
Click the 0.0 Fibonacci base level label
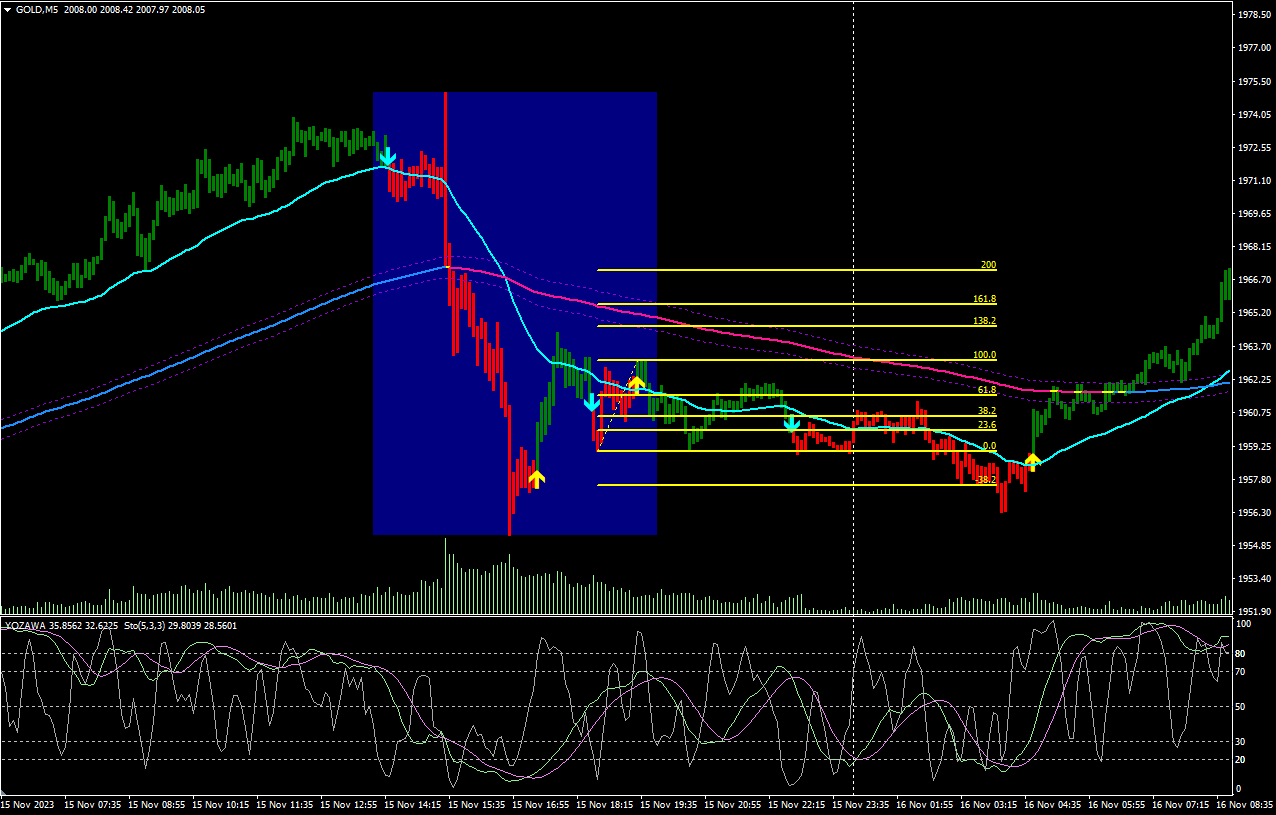[x=988, y=446]
